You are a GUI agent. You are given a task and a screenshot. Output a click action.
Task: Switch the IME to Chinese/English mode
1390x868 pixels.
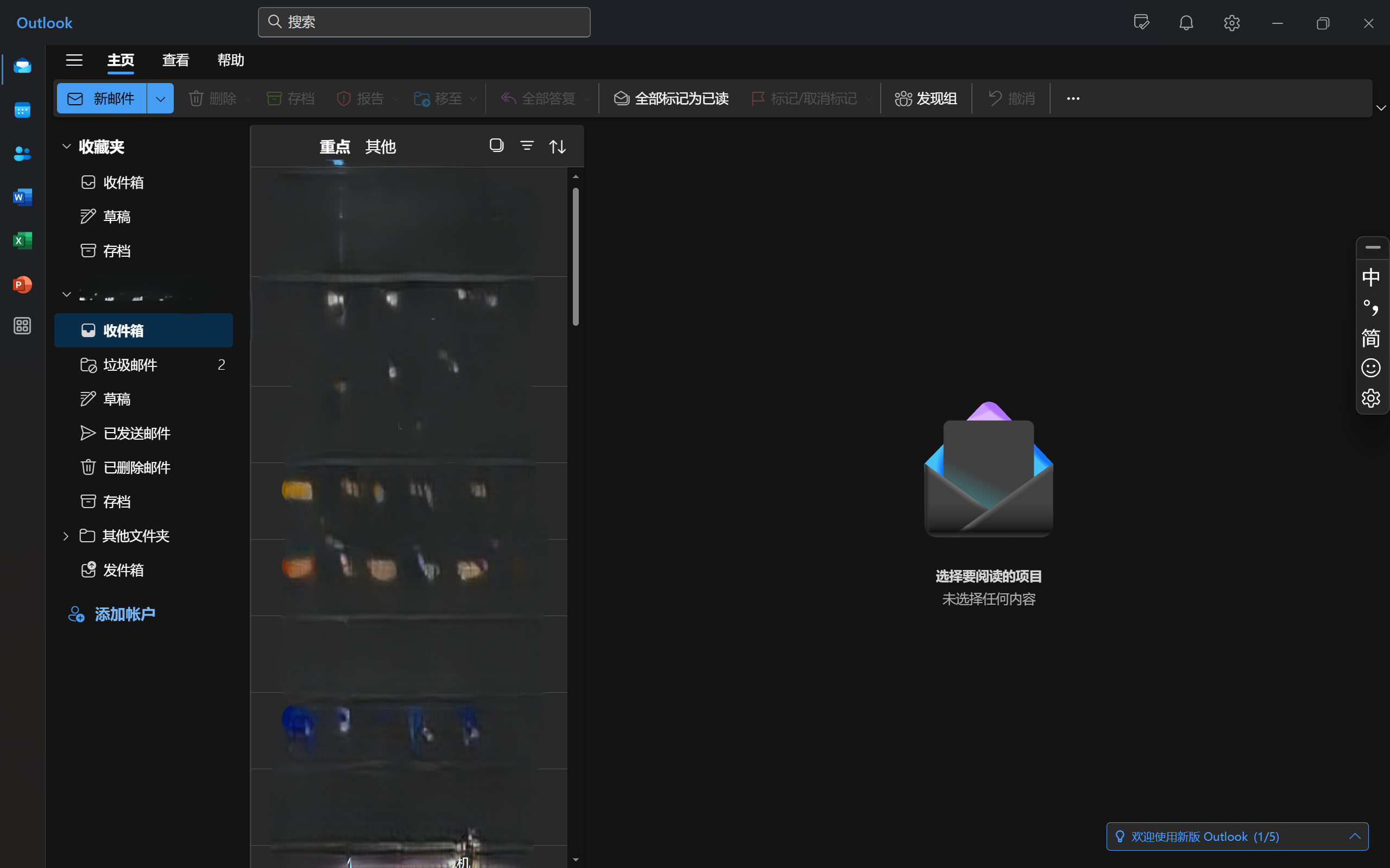tap(1370, 277)
